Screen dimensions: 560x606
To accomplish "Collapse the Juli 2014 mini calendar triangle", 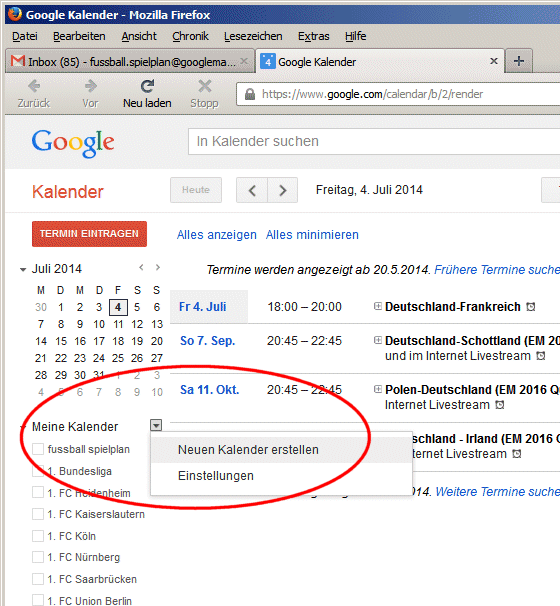I will [23, 270].
